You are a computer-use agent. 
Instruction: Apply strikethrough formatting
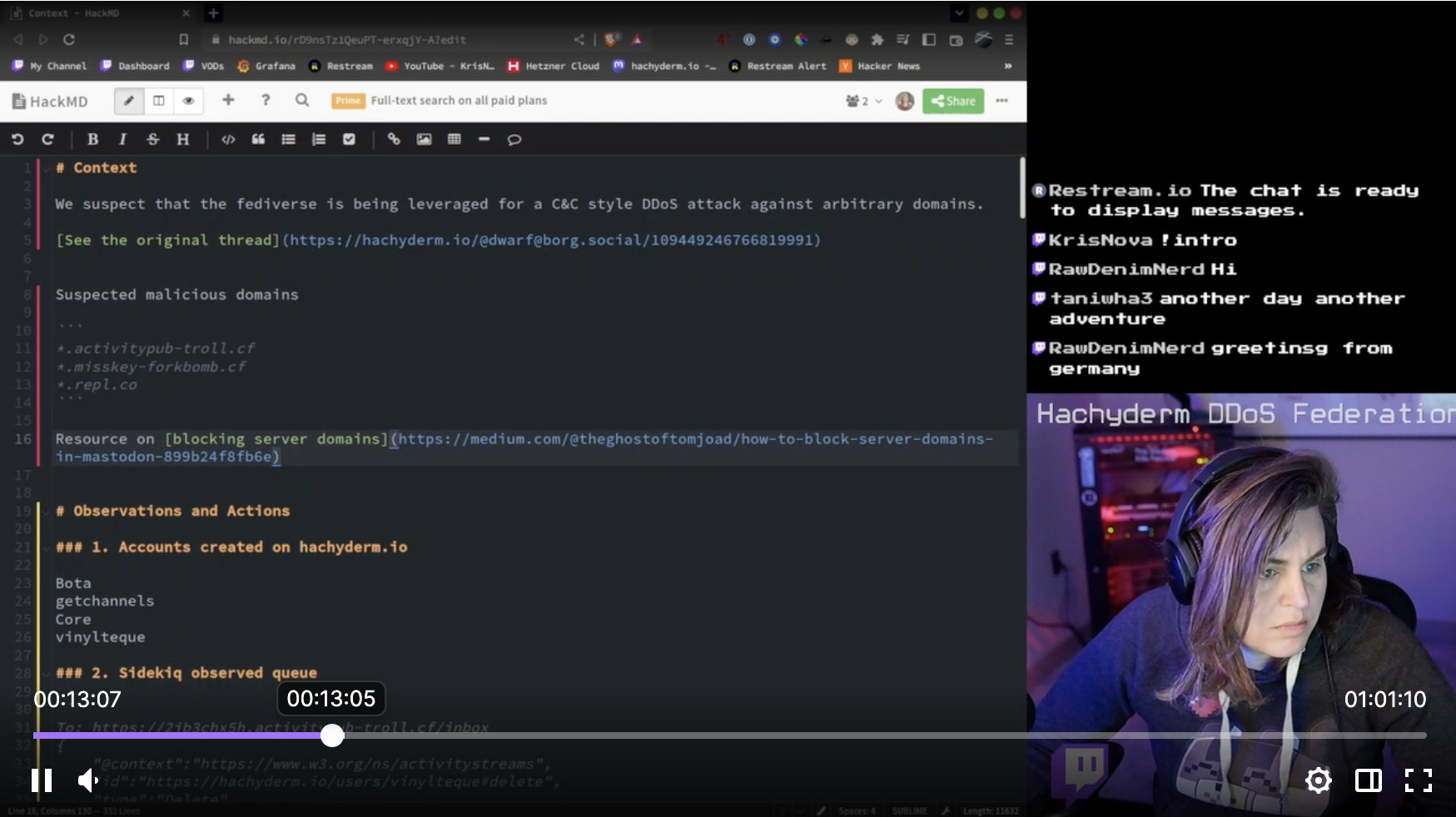coord(152,140)
